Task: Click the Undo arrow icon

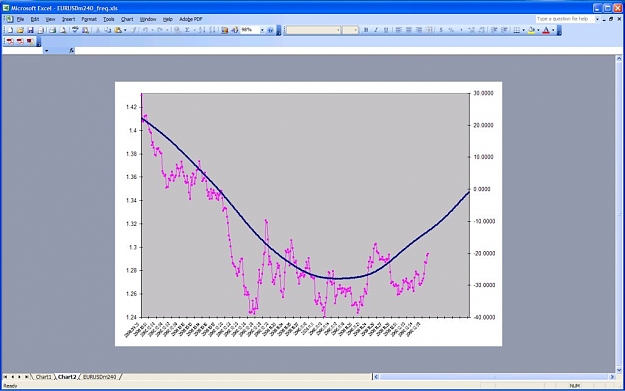Action: pyautogui.click(x=145, y=30)
